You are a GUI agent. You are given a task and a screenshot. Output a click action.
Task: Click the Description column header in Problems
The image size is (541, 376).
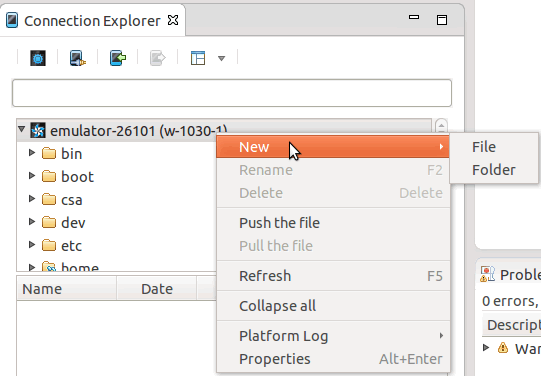(x=513, y=325)
